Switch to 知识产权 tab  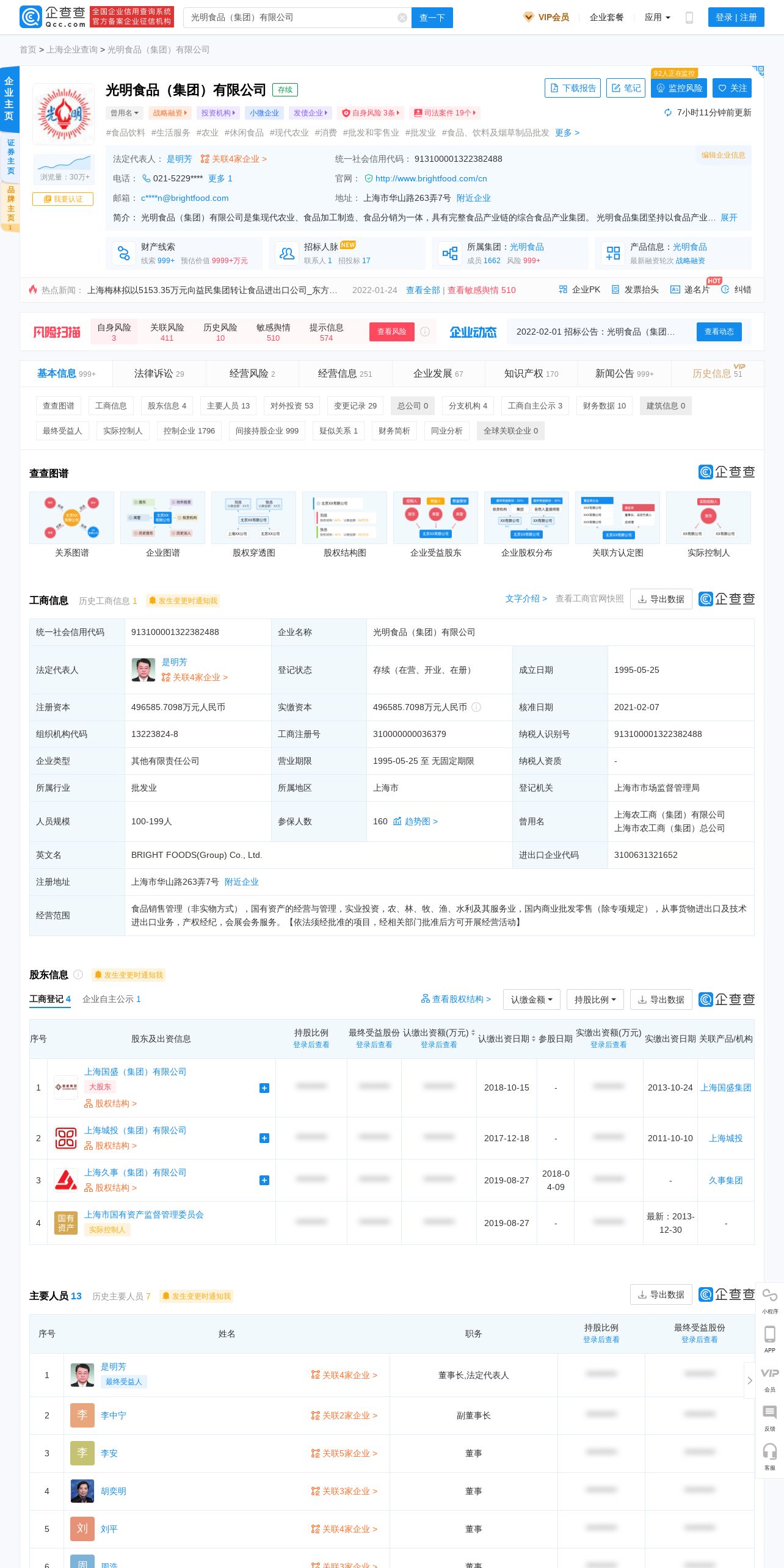click(531, 374)
